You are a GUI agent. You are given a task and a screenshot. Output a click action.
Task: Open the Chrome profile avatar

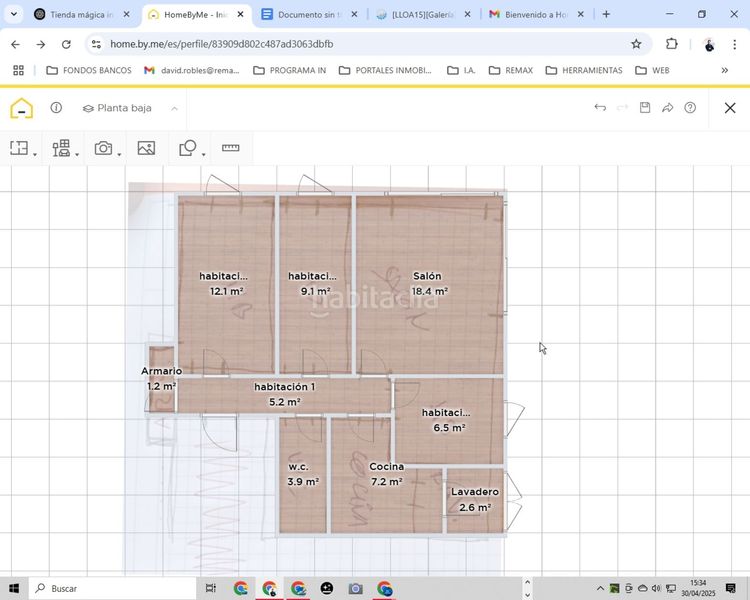pos(709,44)
